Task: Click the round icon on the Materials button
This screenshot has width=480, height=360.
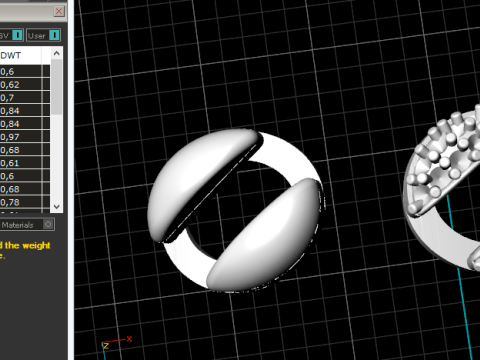Action: [48, 224]
